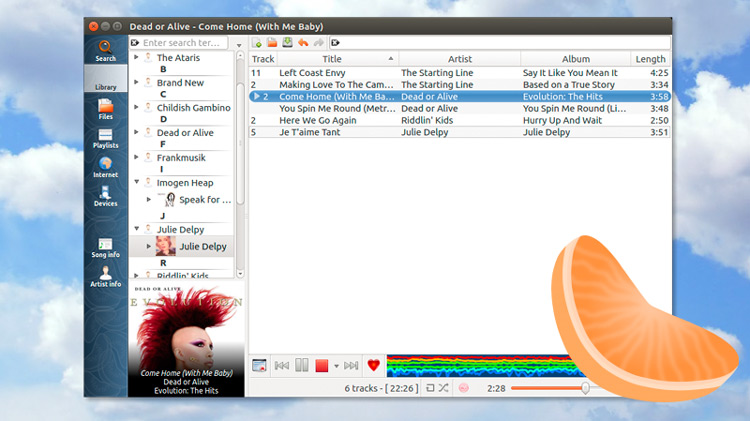
Task: Open the Files browser icon
Action: (x=105, y=109)
